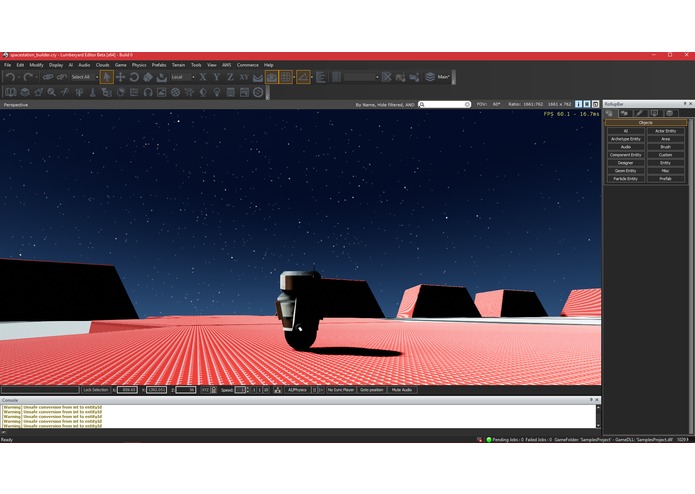Screen dimensions: 695x494
Task: Toggle XY plane constraint
Action: pos(244,77)
